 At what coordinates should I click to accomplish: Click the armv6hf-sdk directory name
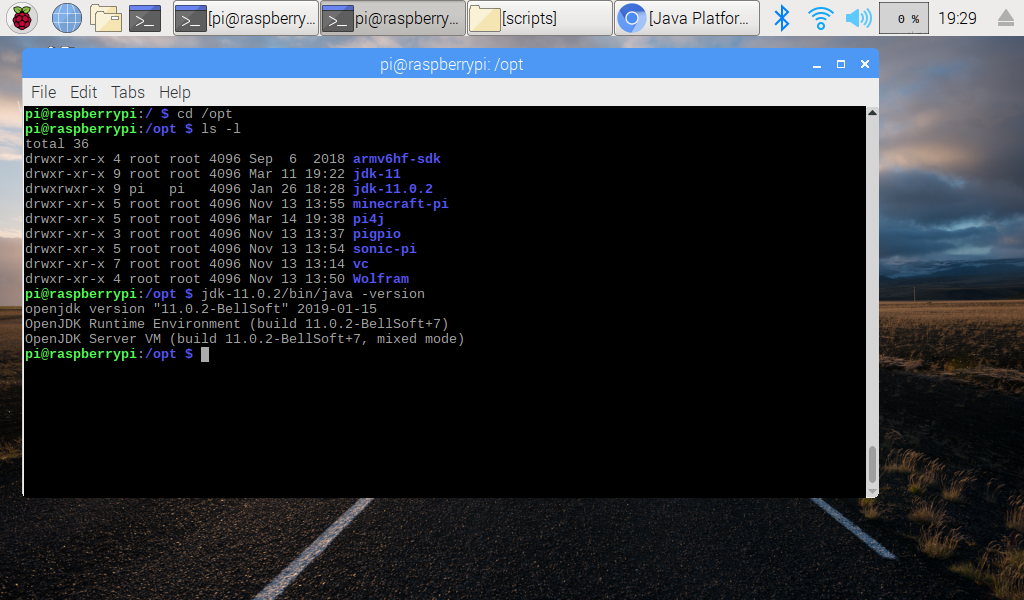click(396, 159)
